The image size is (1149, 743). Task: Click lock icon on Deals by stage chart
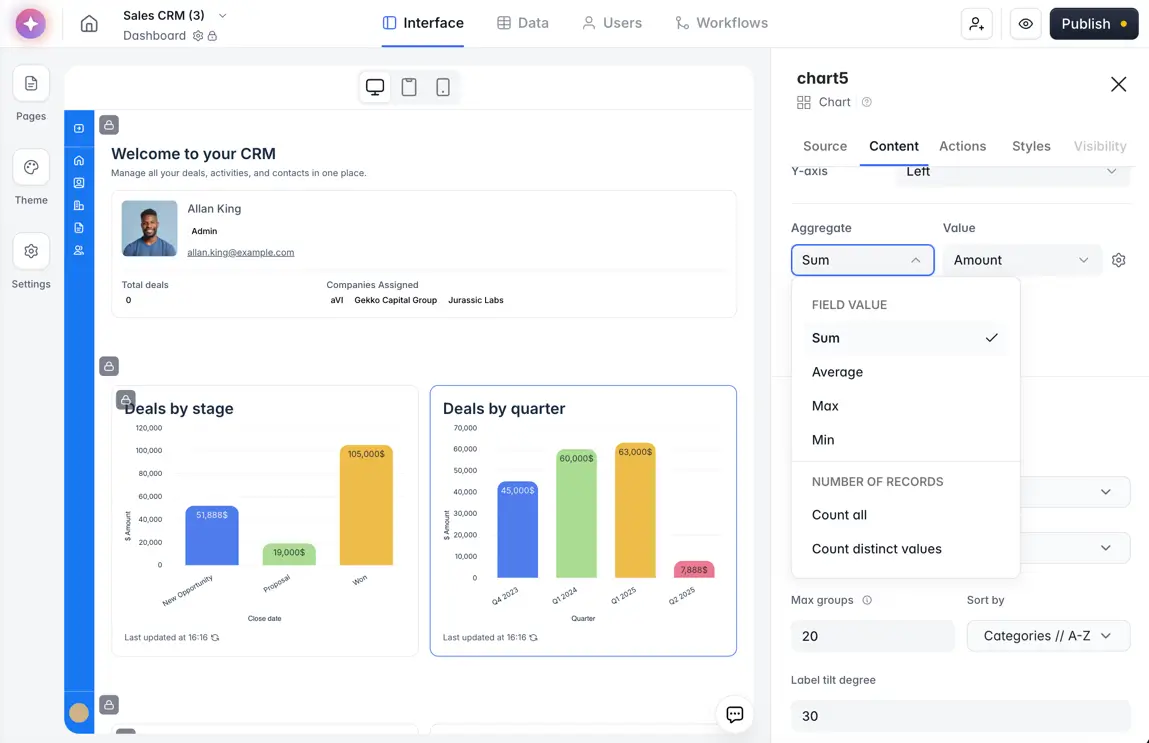pyautogui.click(x=126, y=399)
